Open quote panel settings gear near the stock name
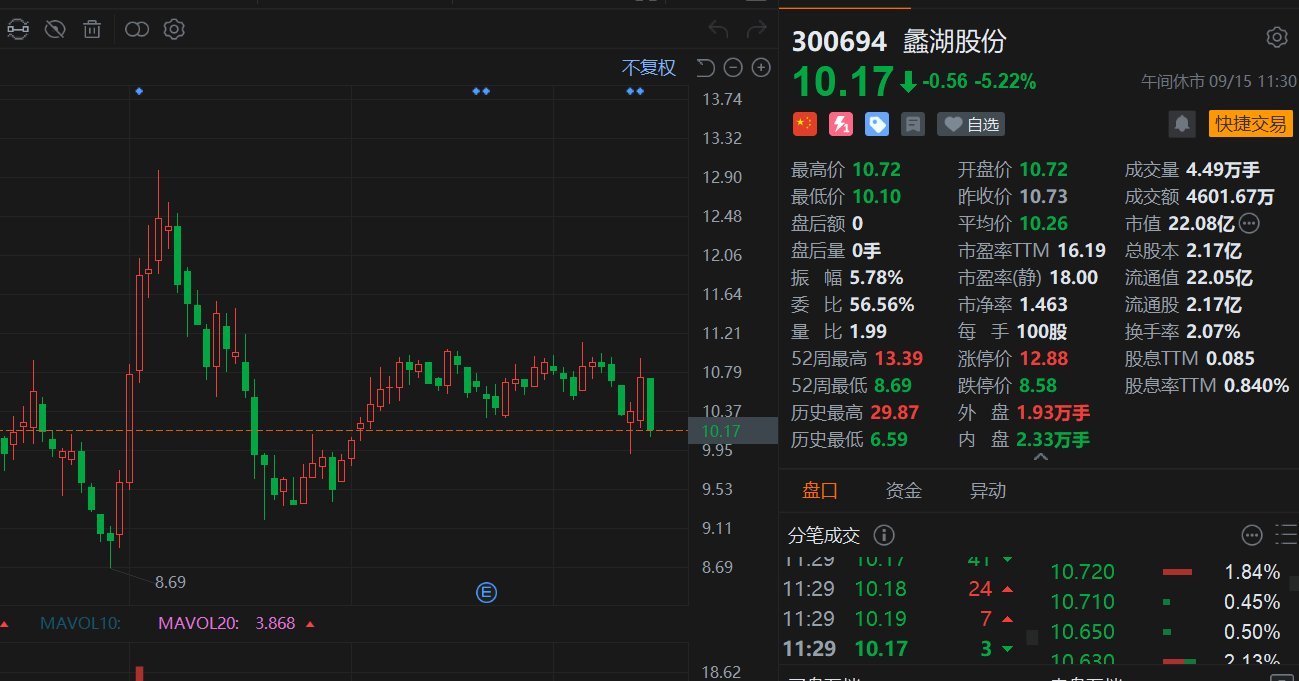 (1277, 38)
